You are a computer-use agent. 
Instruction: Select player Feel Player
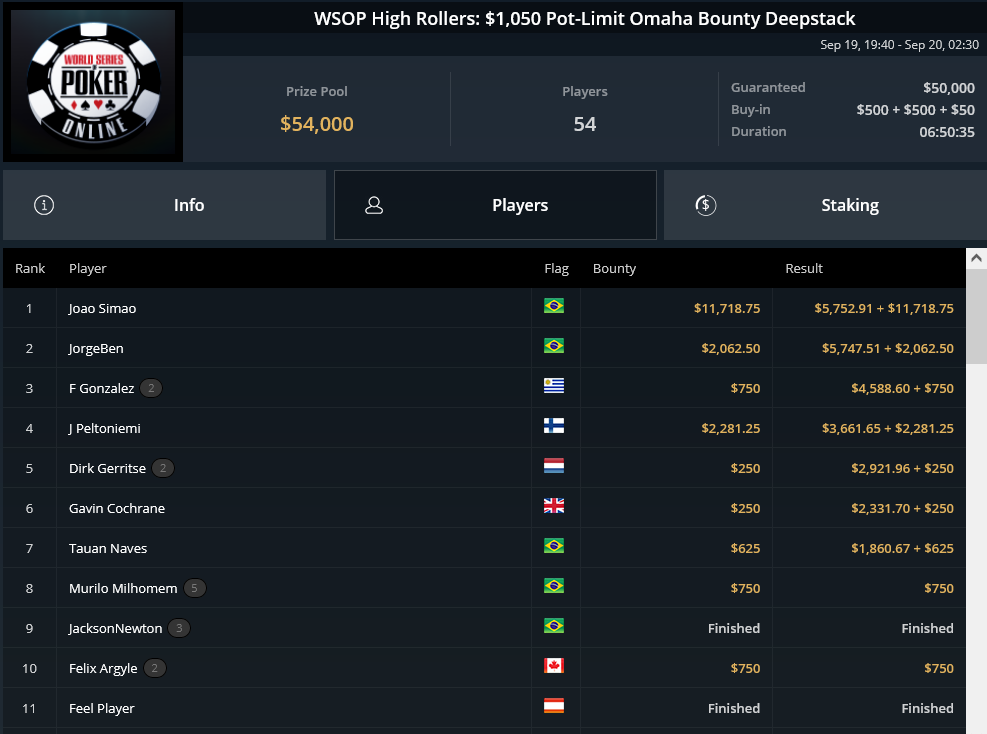[102, 708]
